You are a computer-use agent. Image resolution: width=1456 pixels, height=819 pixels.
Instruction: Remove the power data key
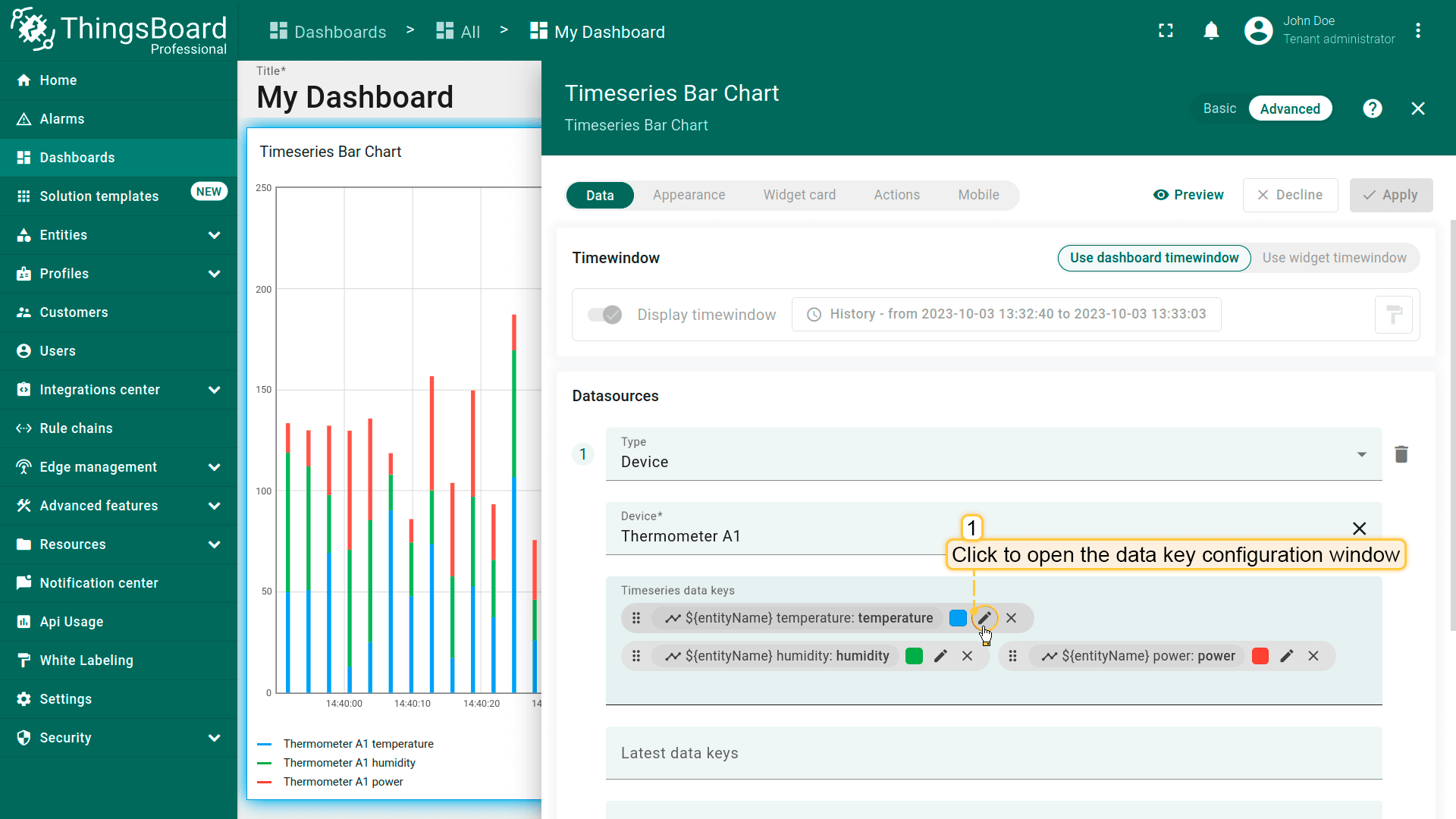coord(1313,656)
